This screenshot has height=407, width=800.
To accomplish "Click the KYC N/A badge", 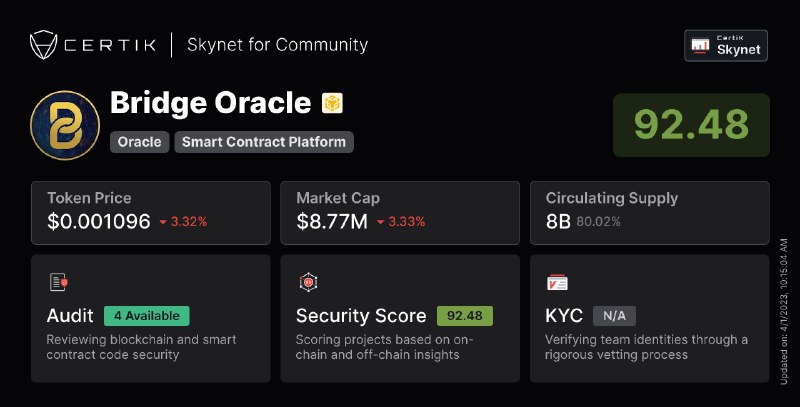I will (614, 316).
